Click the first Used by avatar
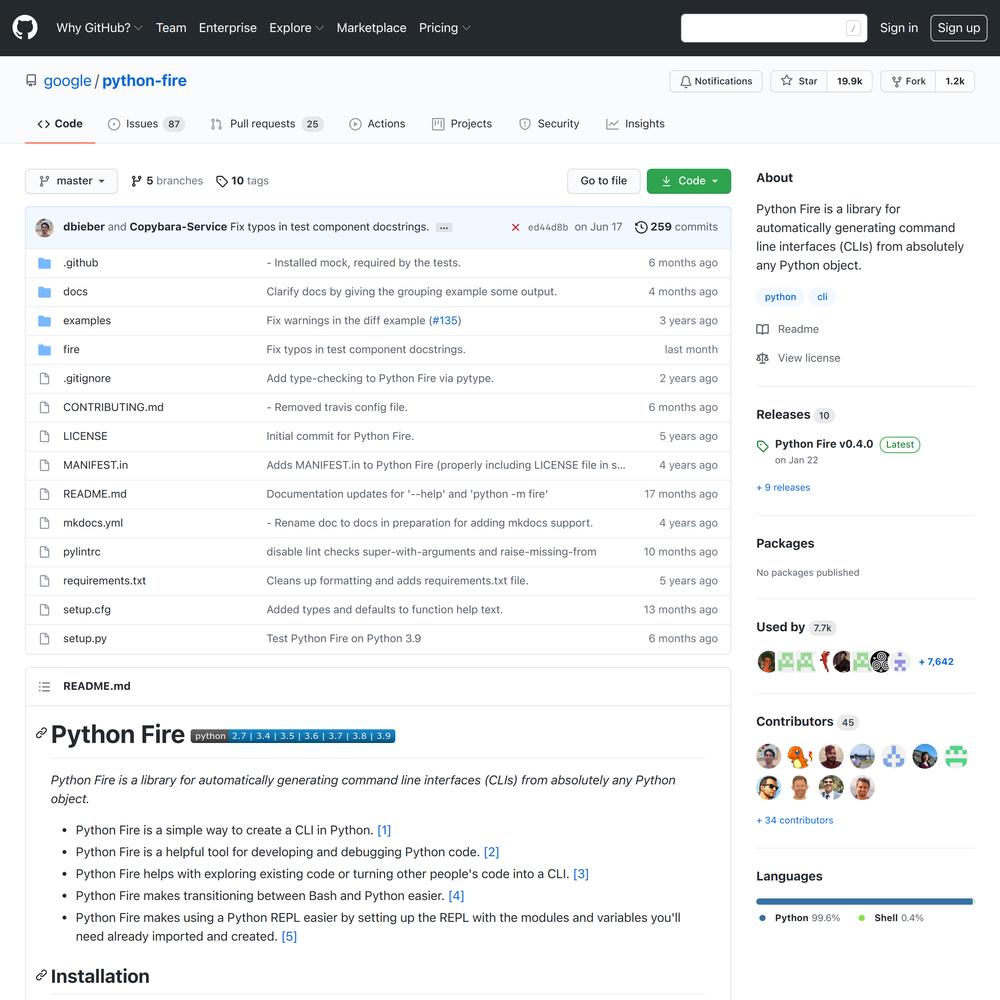Image resolution: width=1000 pixels, height=1000 pixels. click(767, 662)
